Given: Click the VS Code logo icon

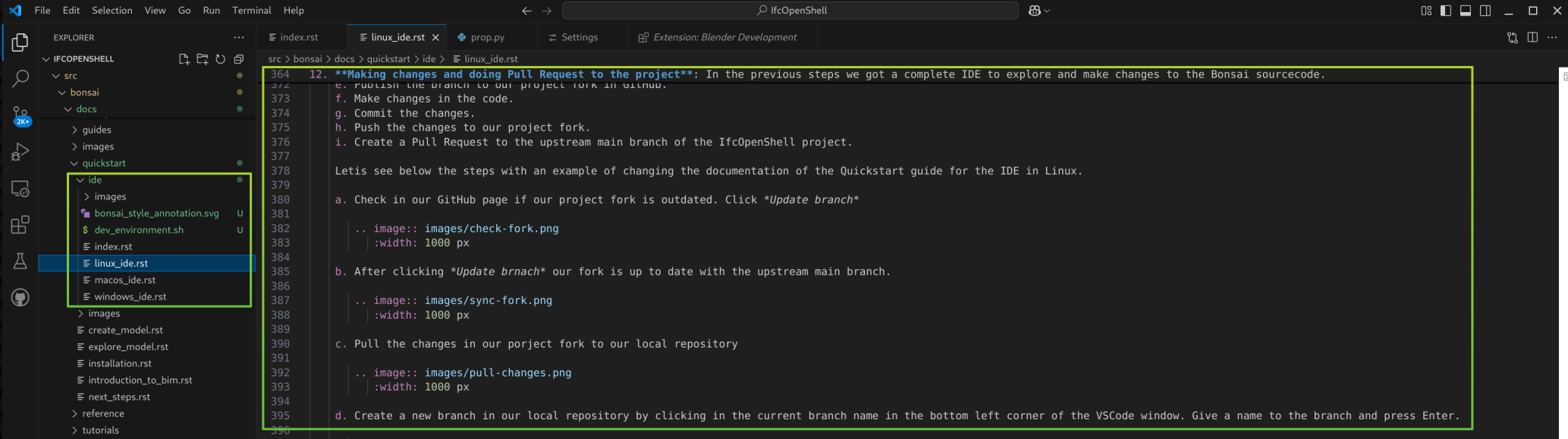Looking at the screenshot, I should click(x=15, y=11).
